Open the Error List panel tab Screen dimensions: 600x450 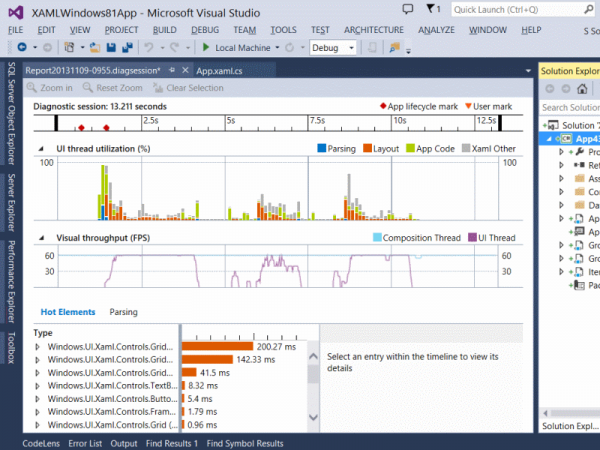pyautogui.click(x=85, y=443)
